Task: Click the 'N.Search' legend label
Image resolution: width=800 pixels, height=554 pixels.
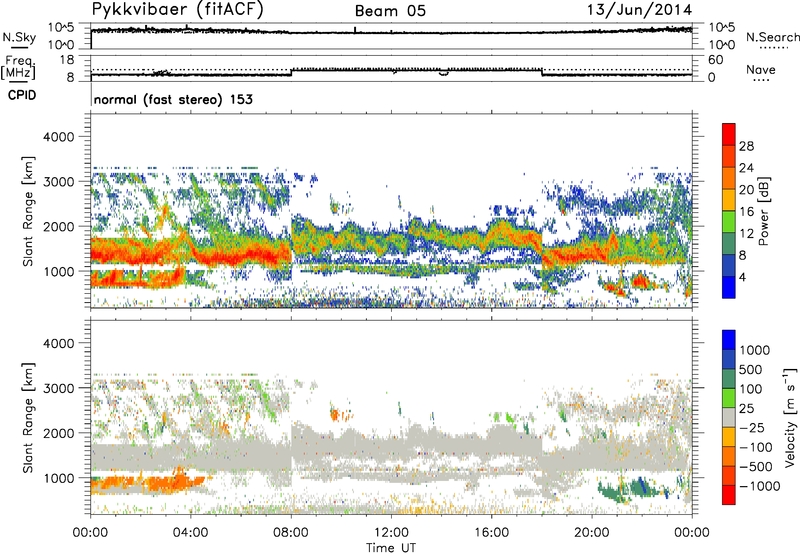Action: click(772, 37)
